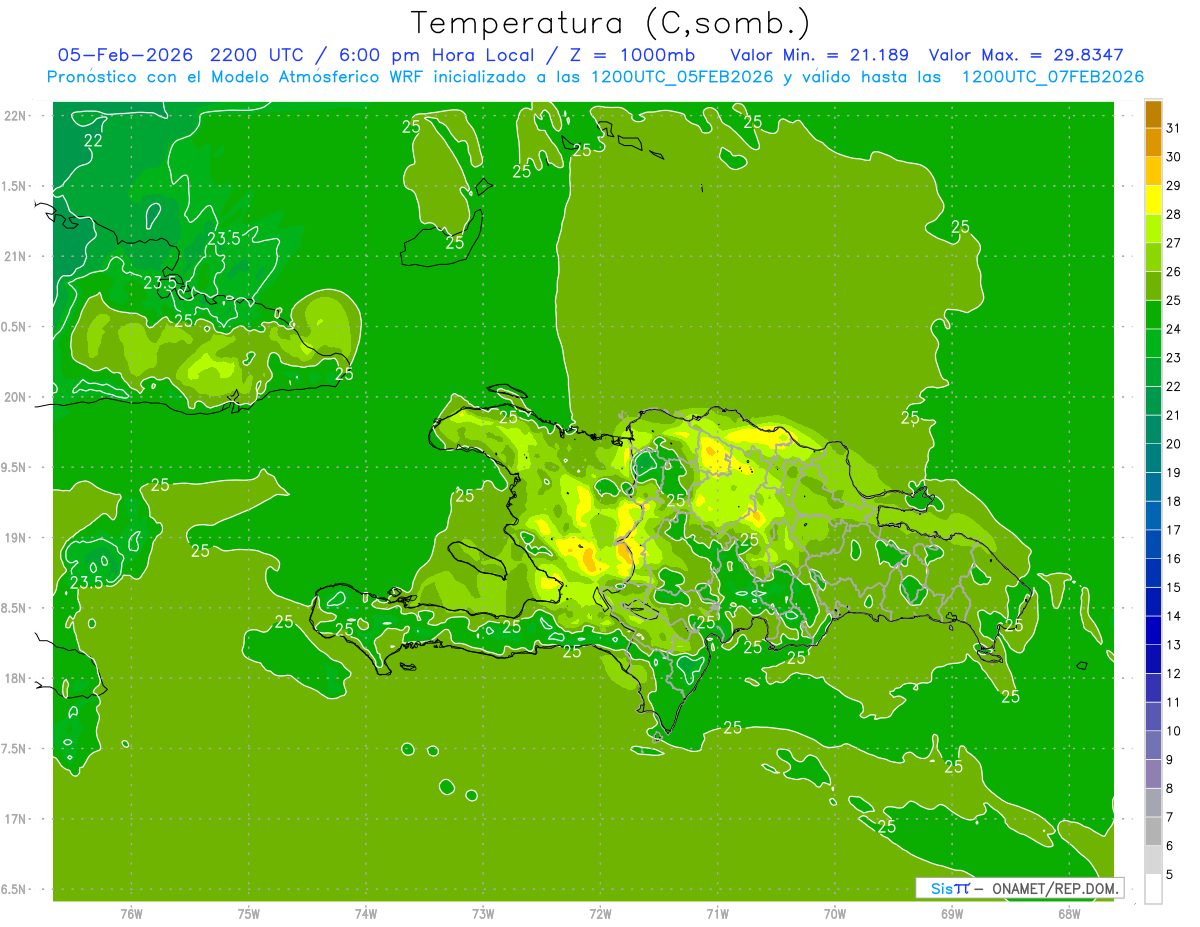The image size is (1200, 927).
Task: Click the '21N' latitude axis label
Action: pos(14,256)
